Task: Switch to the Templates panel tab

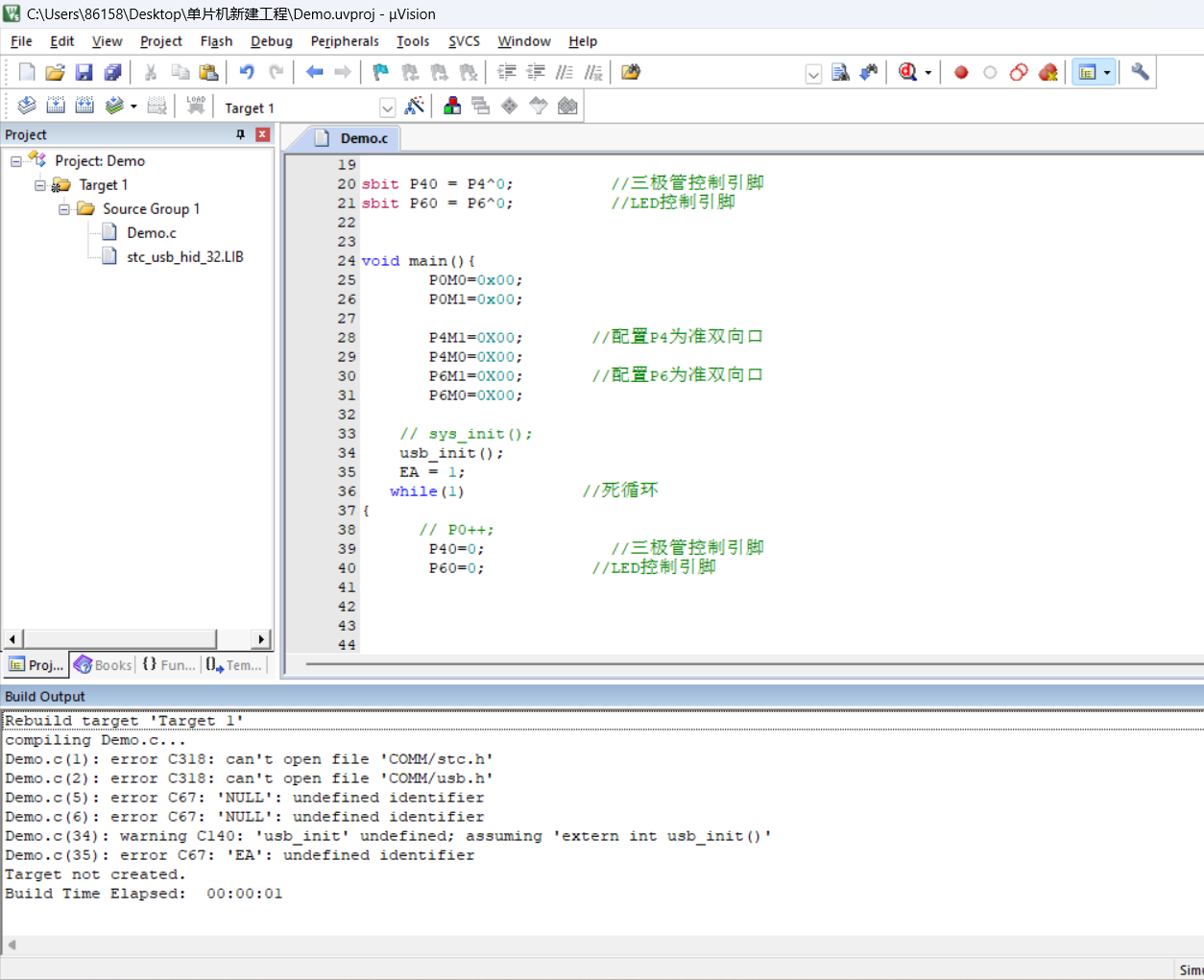Action: [233, 665]
